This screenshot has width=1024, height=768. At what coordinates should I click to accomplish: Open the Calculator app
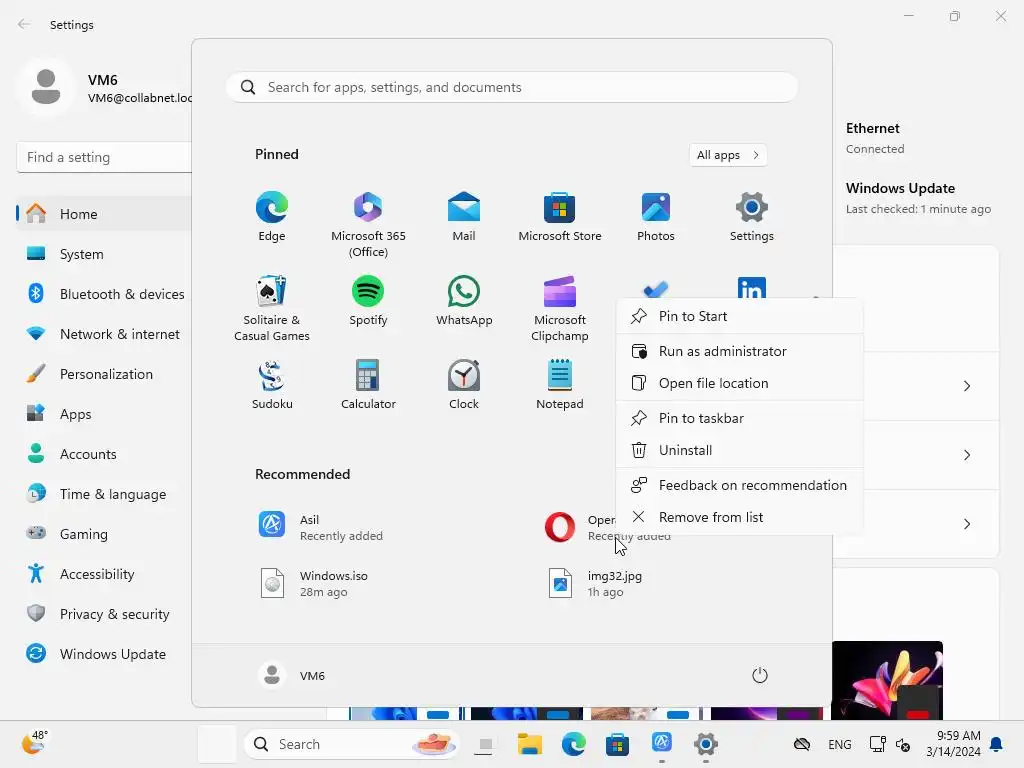point(368,385)
